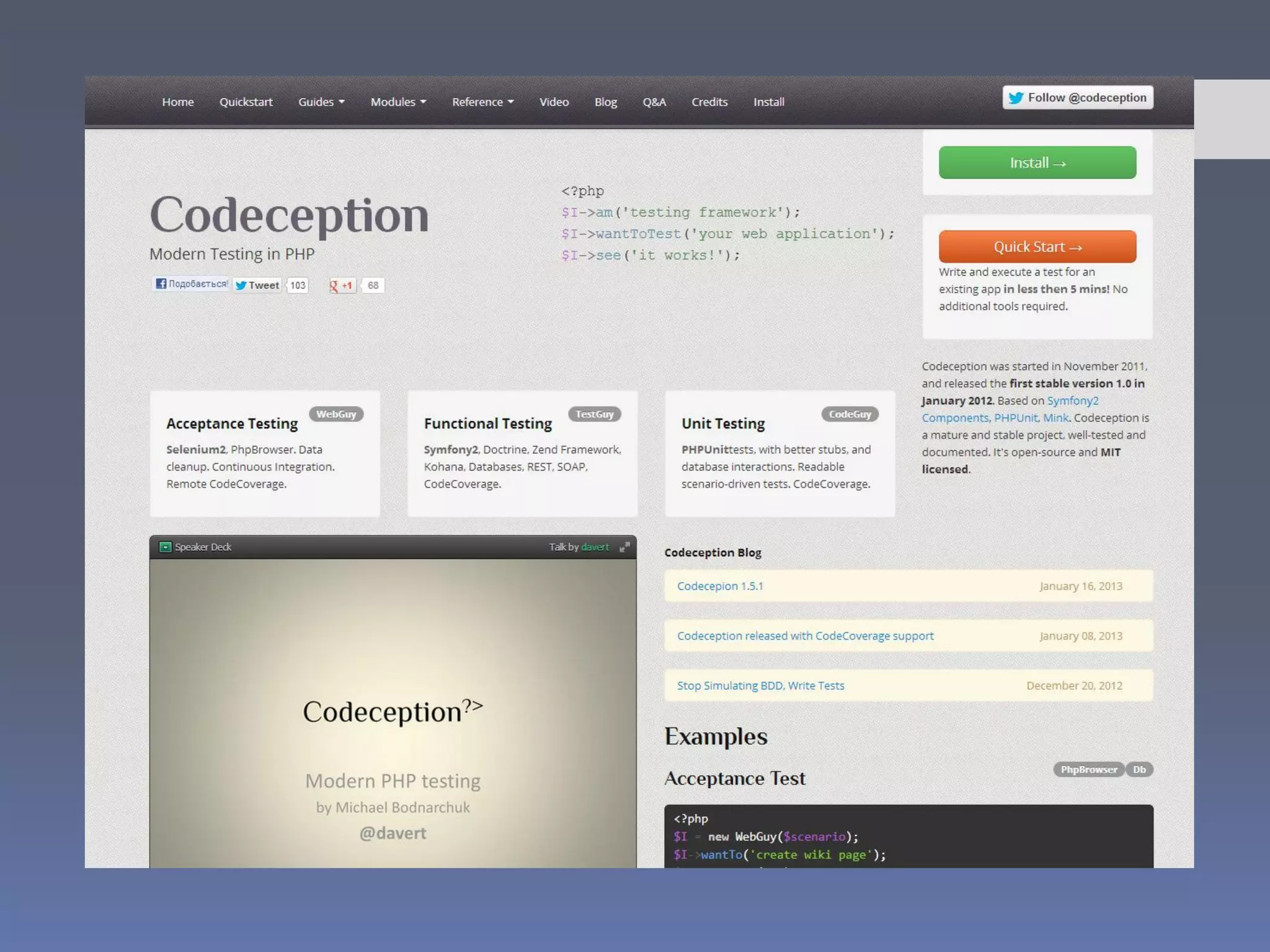This screenshot has width=1270, height=952.
Task: Open the Video nav item
Action: pyautogui.click(x=554, y=102)
